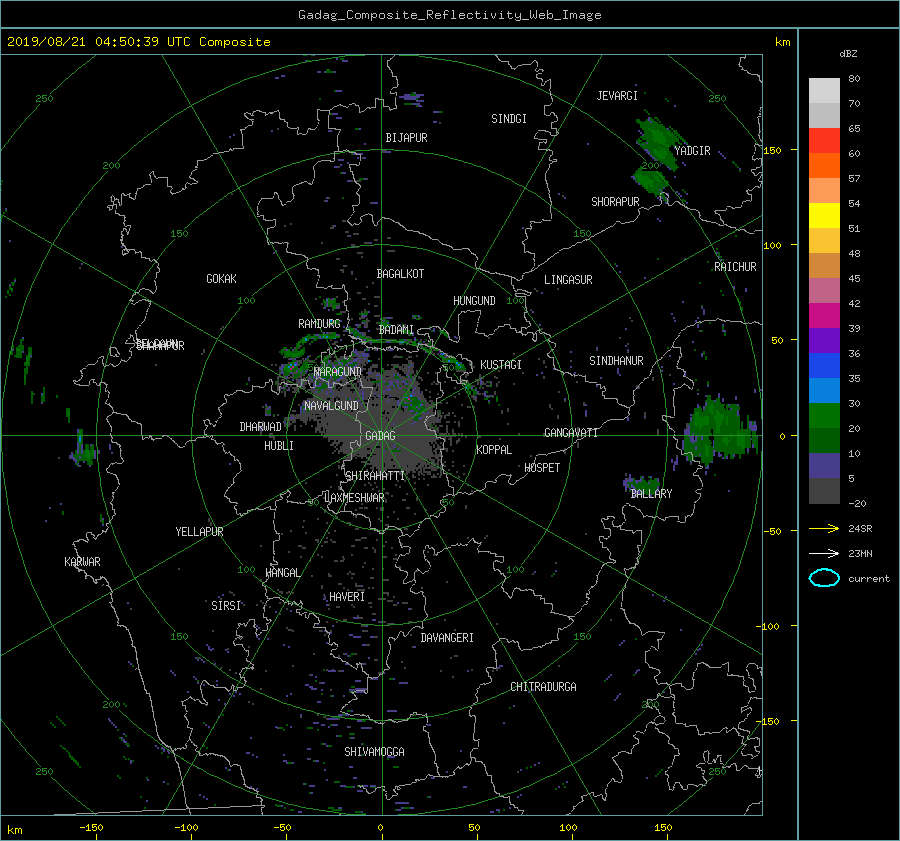900x841 pixels.
Task: Click the YELLAPUR city label
Action: [x=199, y=532]
